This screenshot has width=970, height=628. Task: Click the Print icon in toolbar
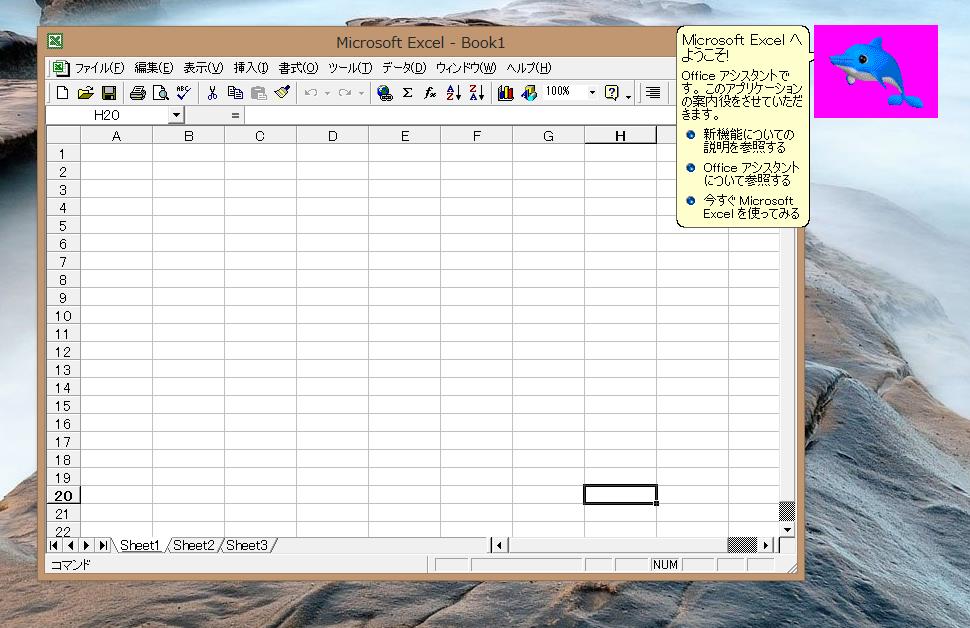(137, 93)
